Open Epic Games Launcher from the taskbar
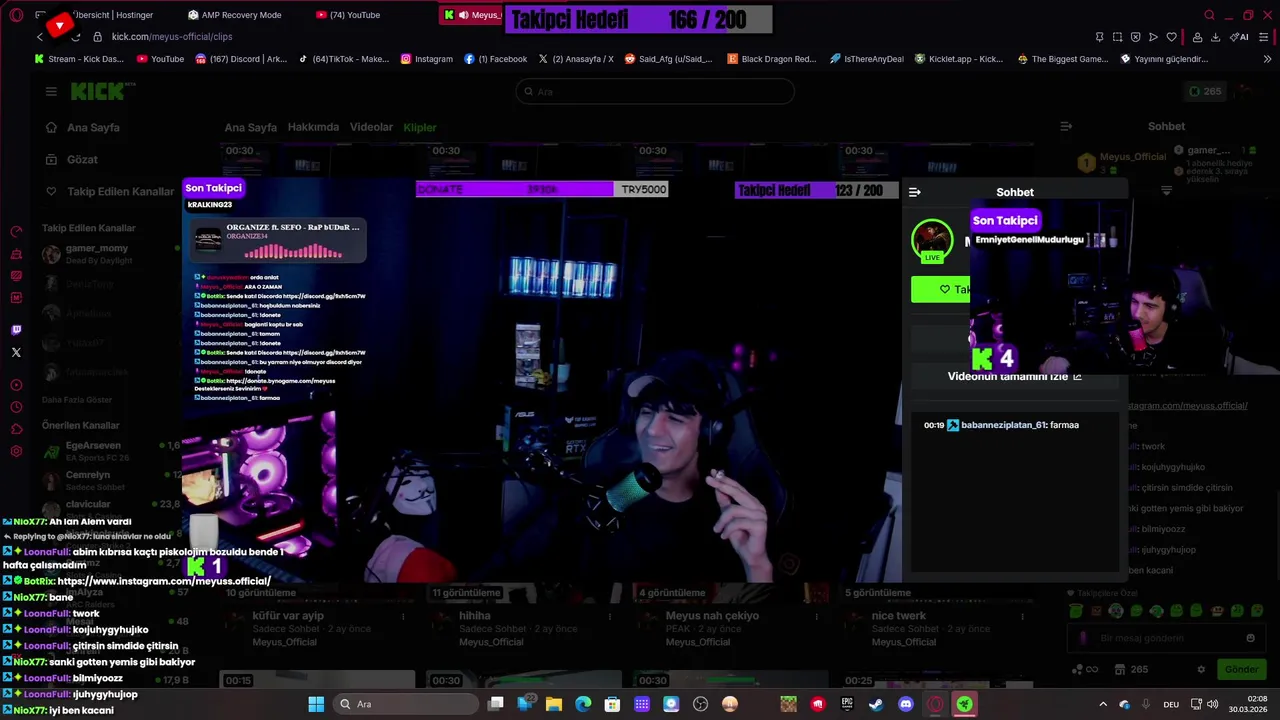Image resolution: width=1280 pixels, height=720 pixels. coord(847,704)
